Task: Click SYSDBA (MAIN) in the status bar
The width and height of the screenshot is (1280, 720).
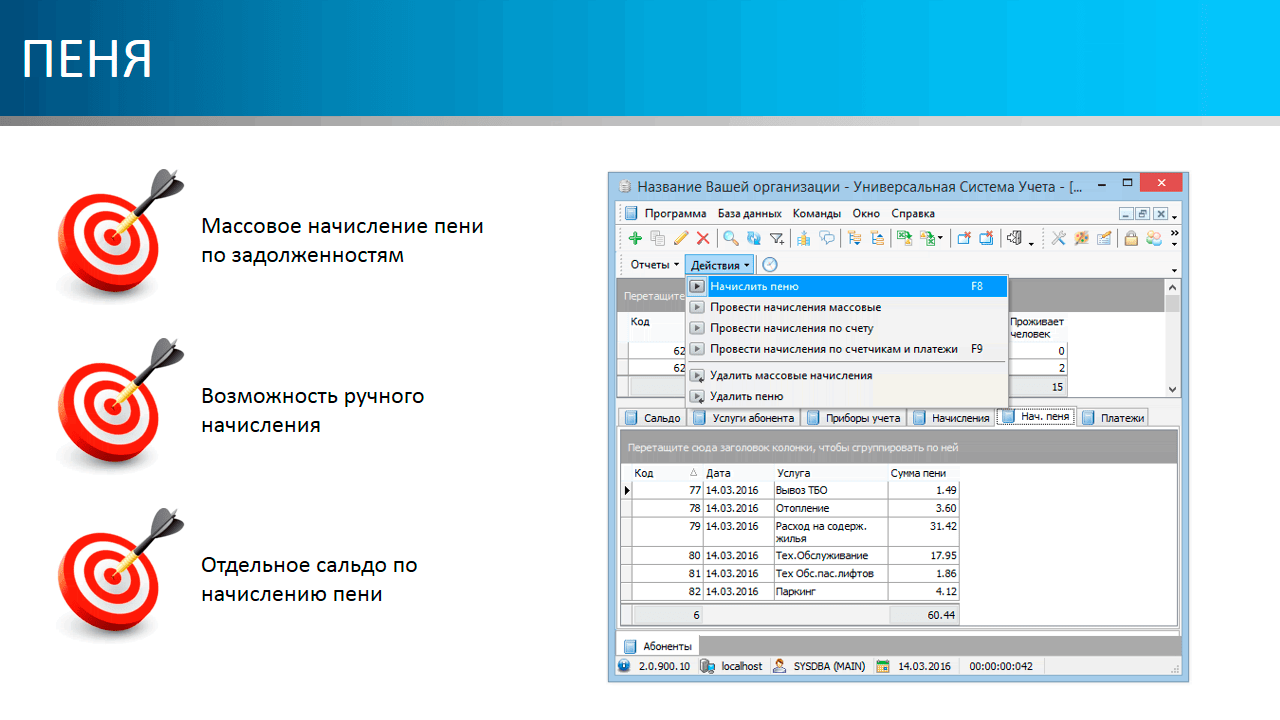Action: tap(829, 666)
